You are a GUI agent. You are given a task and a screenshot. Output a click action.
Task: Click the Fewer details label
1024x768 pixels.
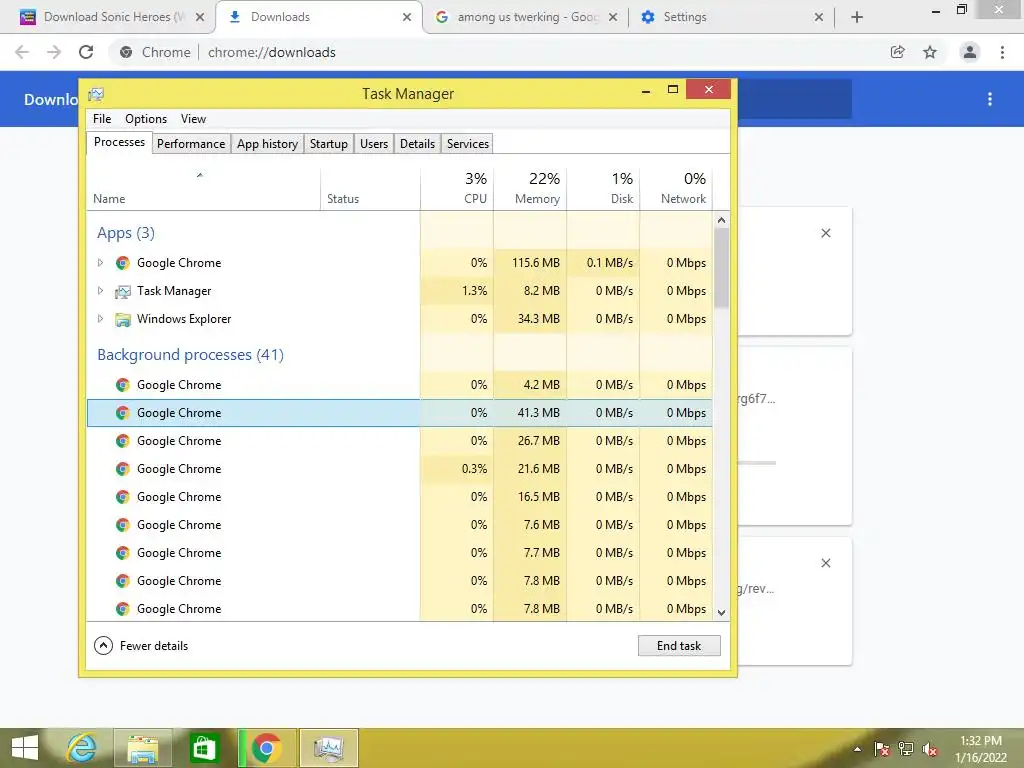(x=154, y=646)
